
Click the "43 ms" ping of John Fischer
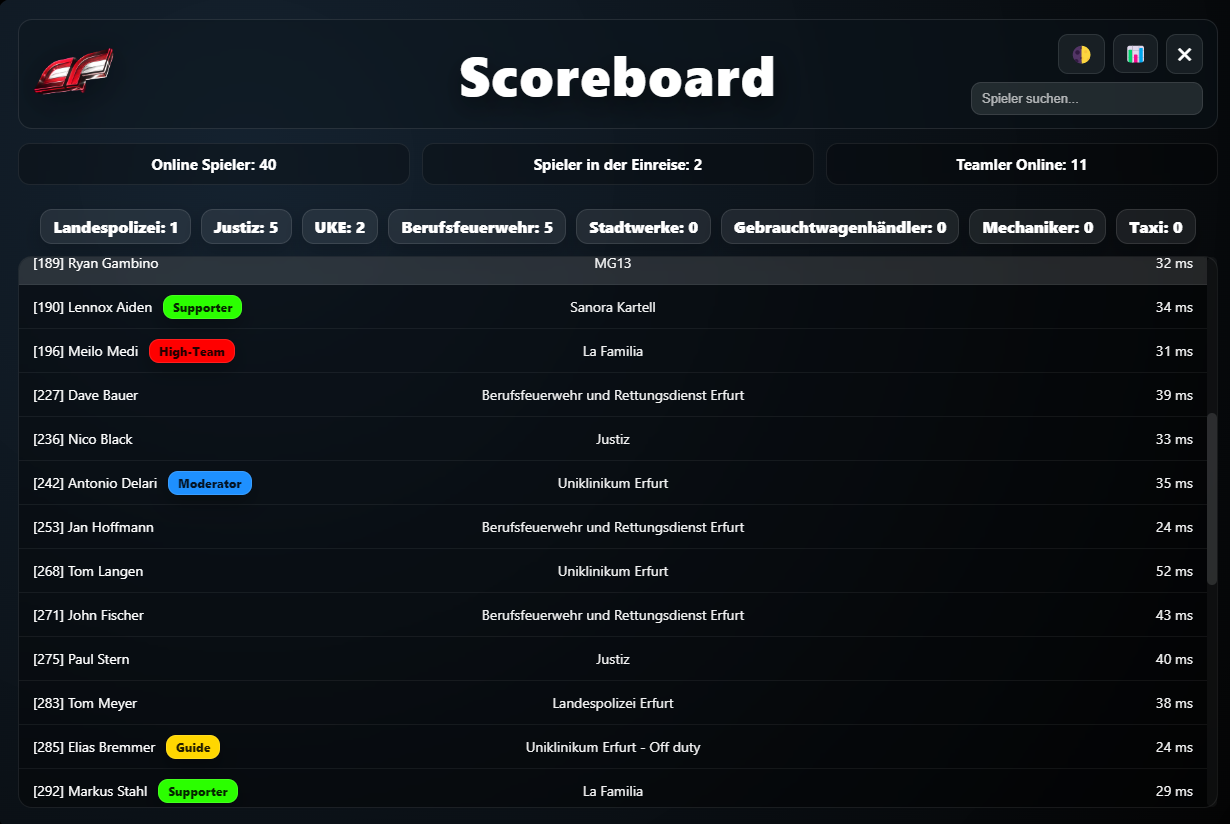[x=1174, y=615]
